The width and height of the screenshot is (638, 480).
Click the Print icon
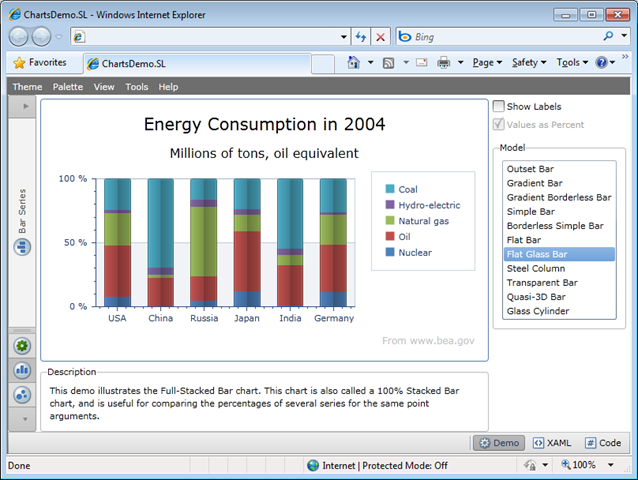pyautogui.click(x=444, y=63)
